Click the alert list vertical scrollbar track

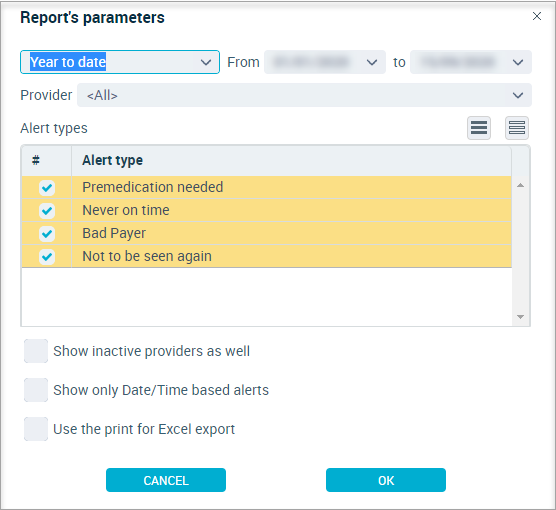tap(520, 251)
